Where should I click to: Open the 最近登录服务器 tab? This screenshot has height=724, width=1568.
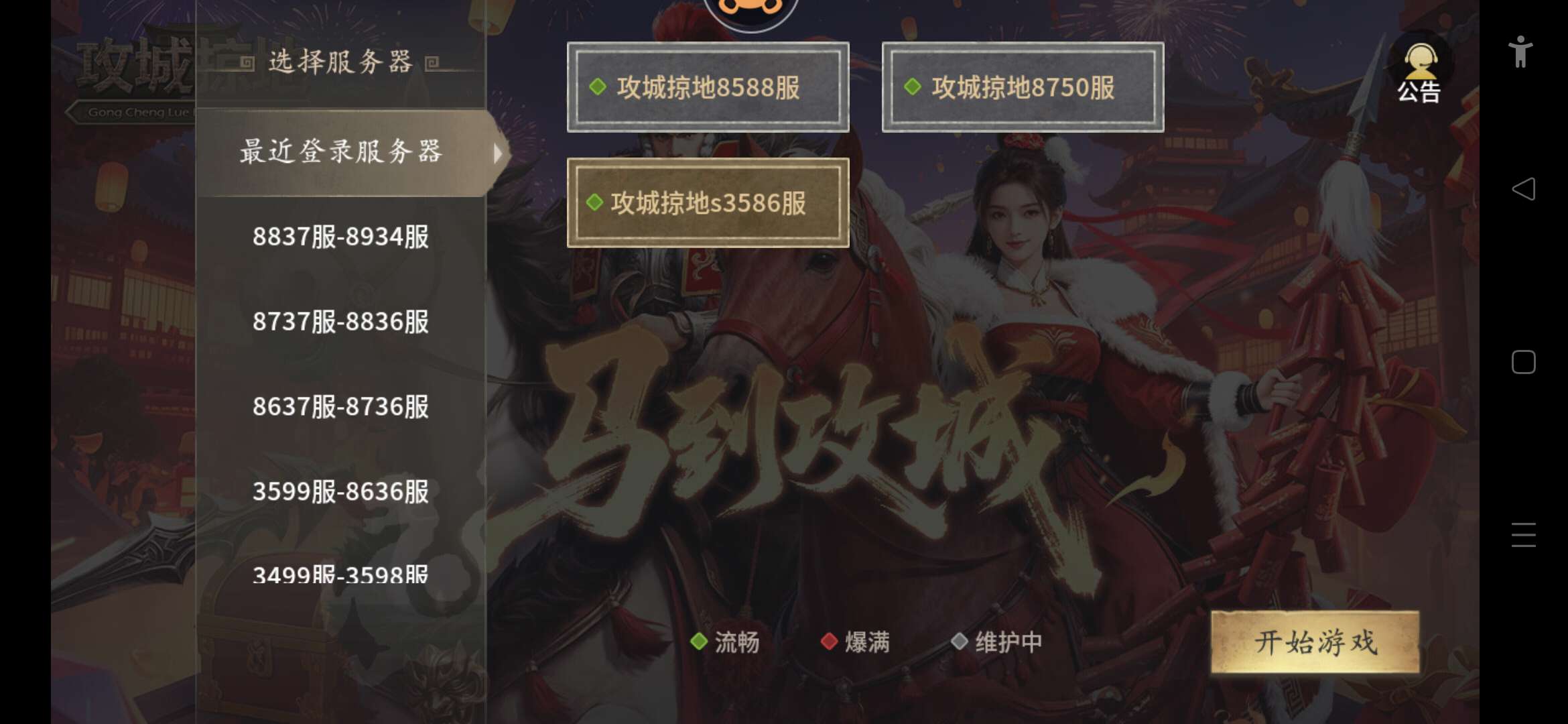point(342,152)
